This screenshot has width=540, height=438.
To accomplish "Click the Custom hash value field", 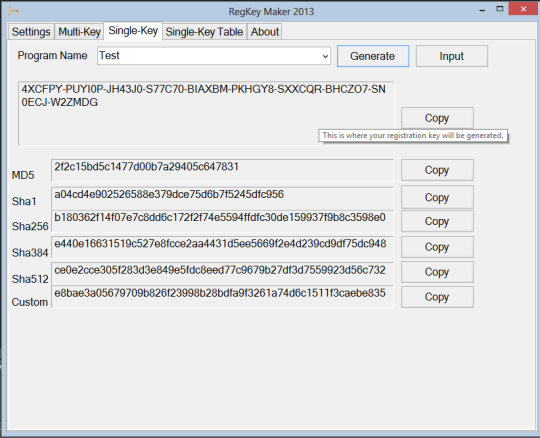I will tap(222, 296).
